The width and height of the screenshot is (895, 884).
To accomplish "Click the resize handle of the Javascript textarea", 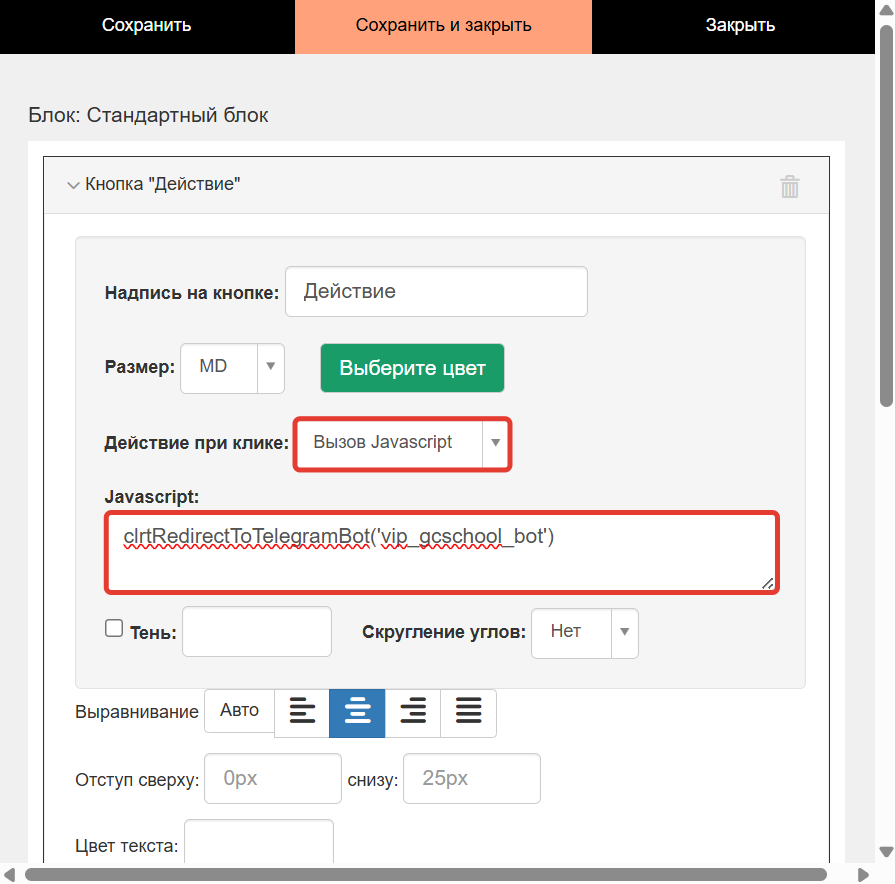I will click(768, 583).
